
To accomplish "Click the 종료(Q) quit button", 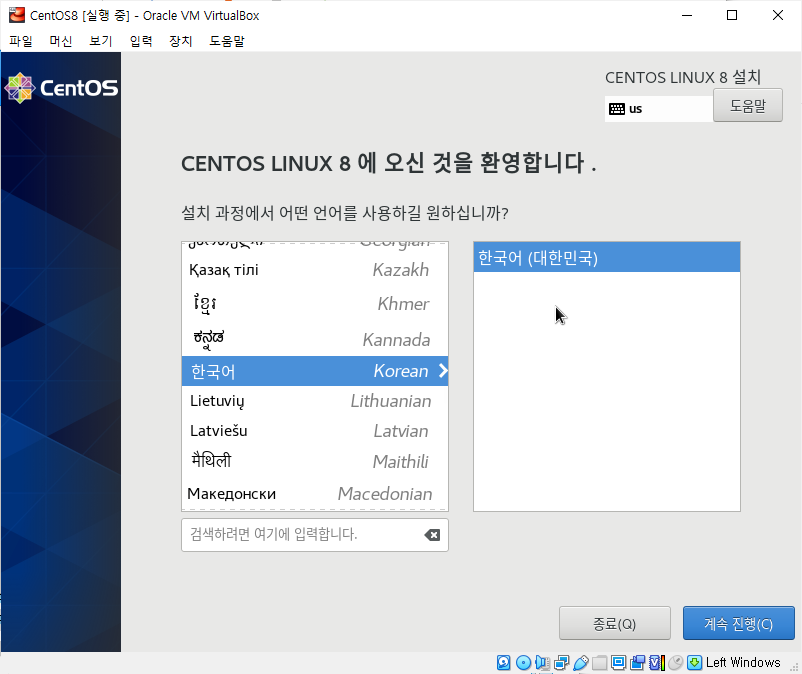I will coord(614,623).
